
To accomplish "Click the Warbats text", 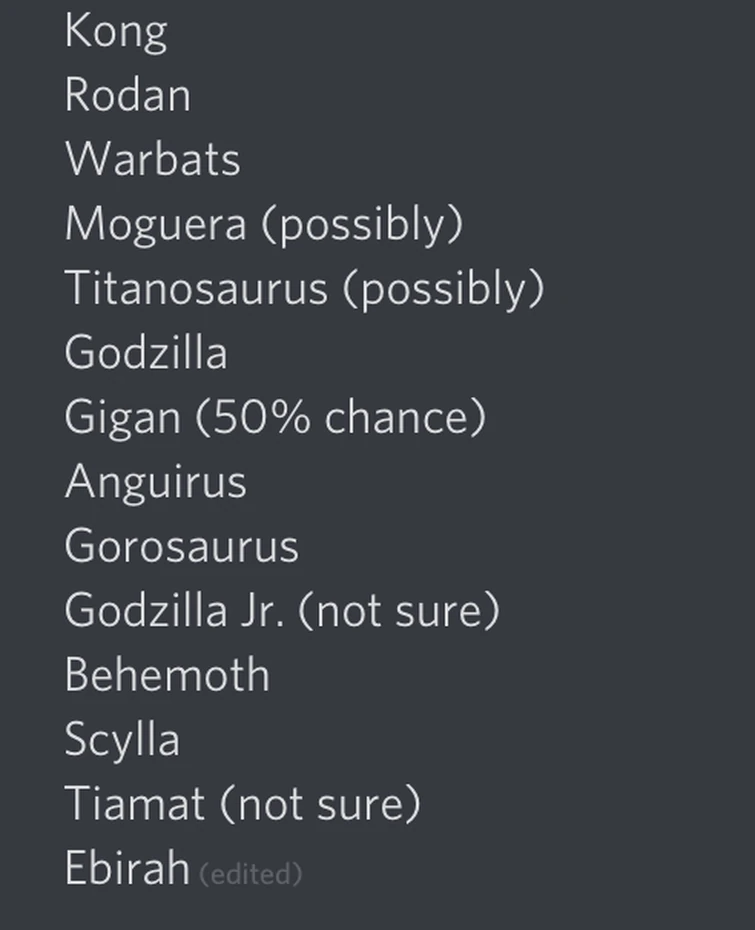I will click(153, 158).
